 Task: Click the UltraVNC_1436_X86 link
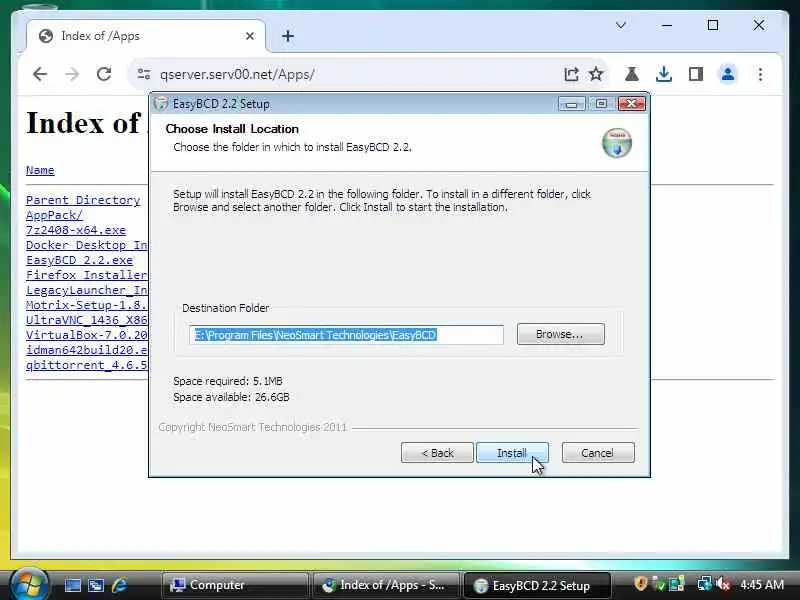[x=87, y=320]
